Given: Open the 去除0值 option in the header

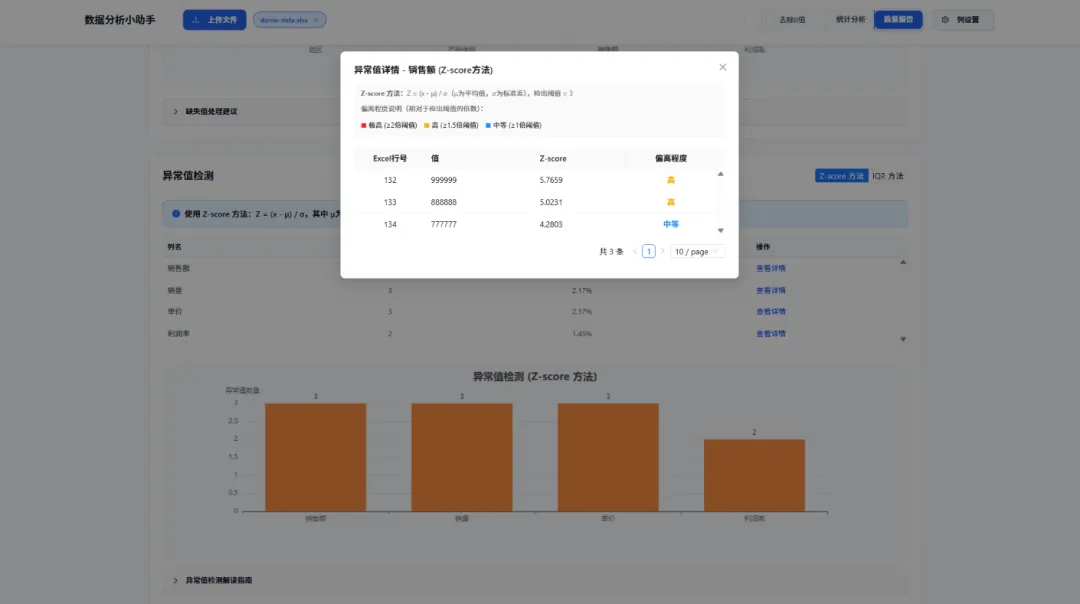Looking at the screenshot, I should [792, 20].
